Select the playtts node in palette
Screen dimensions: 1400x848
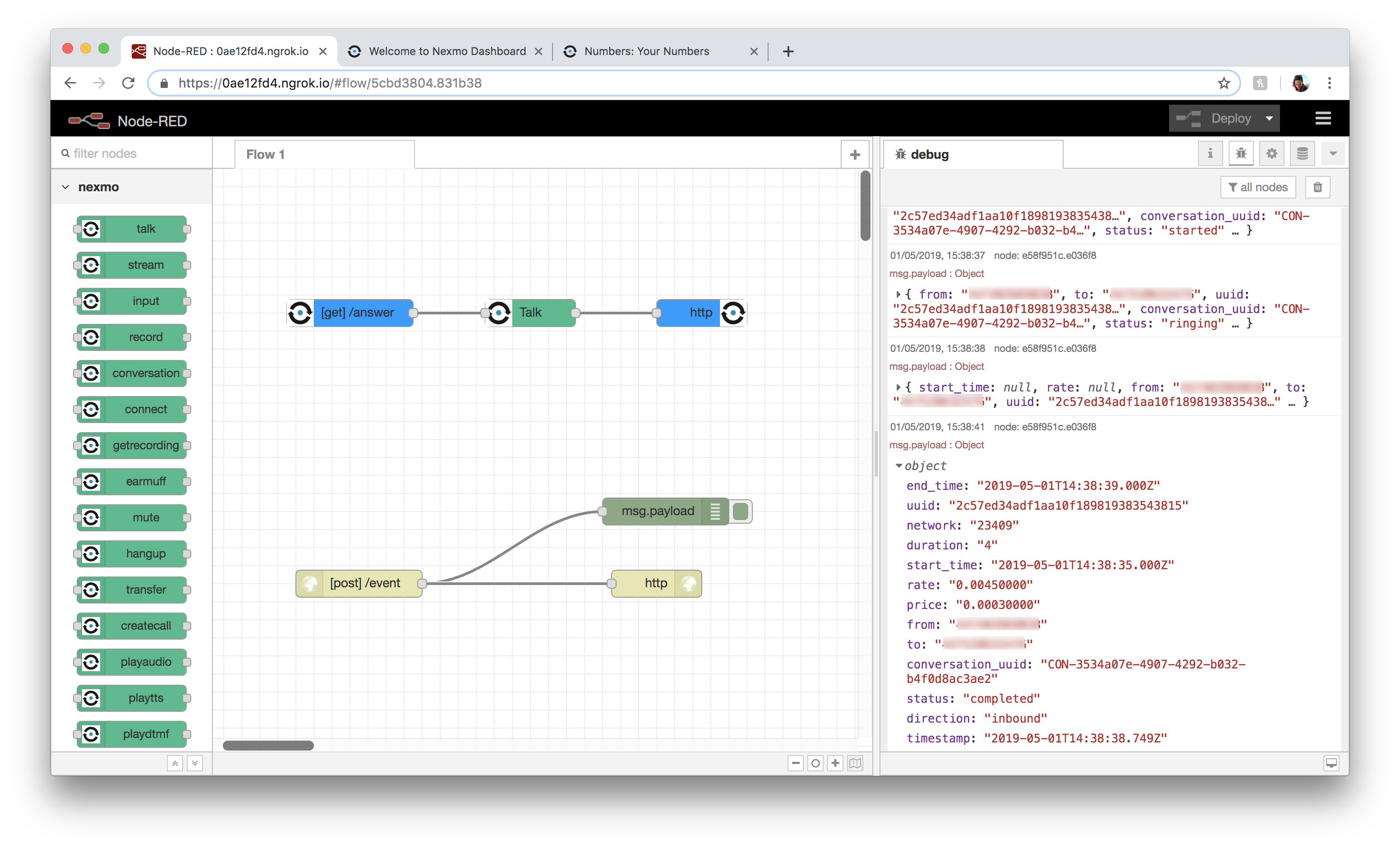point(132,698)
